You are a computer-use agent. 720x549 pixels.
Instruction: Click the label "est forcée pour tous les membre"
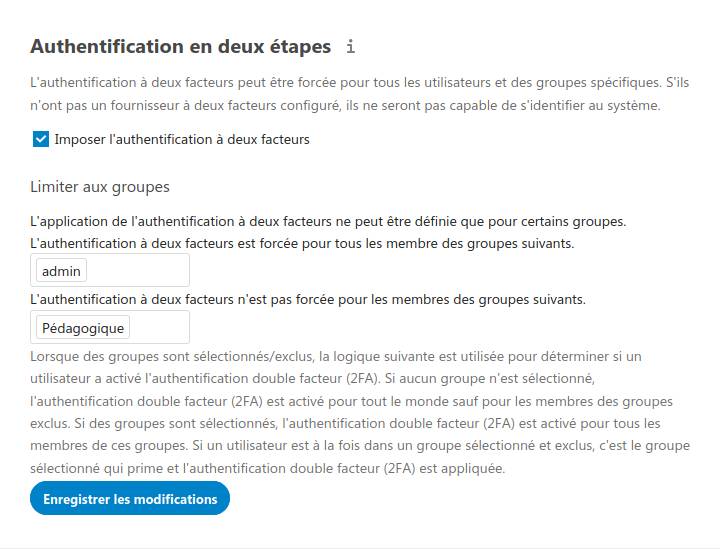302,243
